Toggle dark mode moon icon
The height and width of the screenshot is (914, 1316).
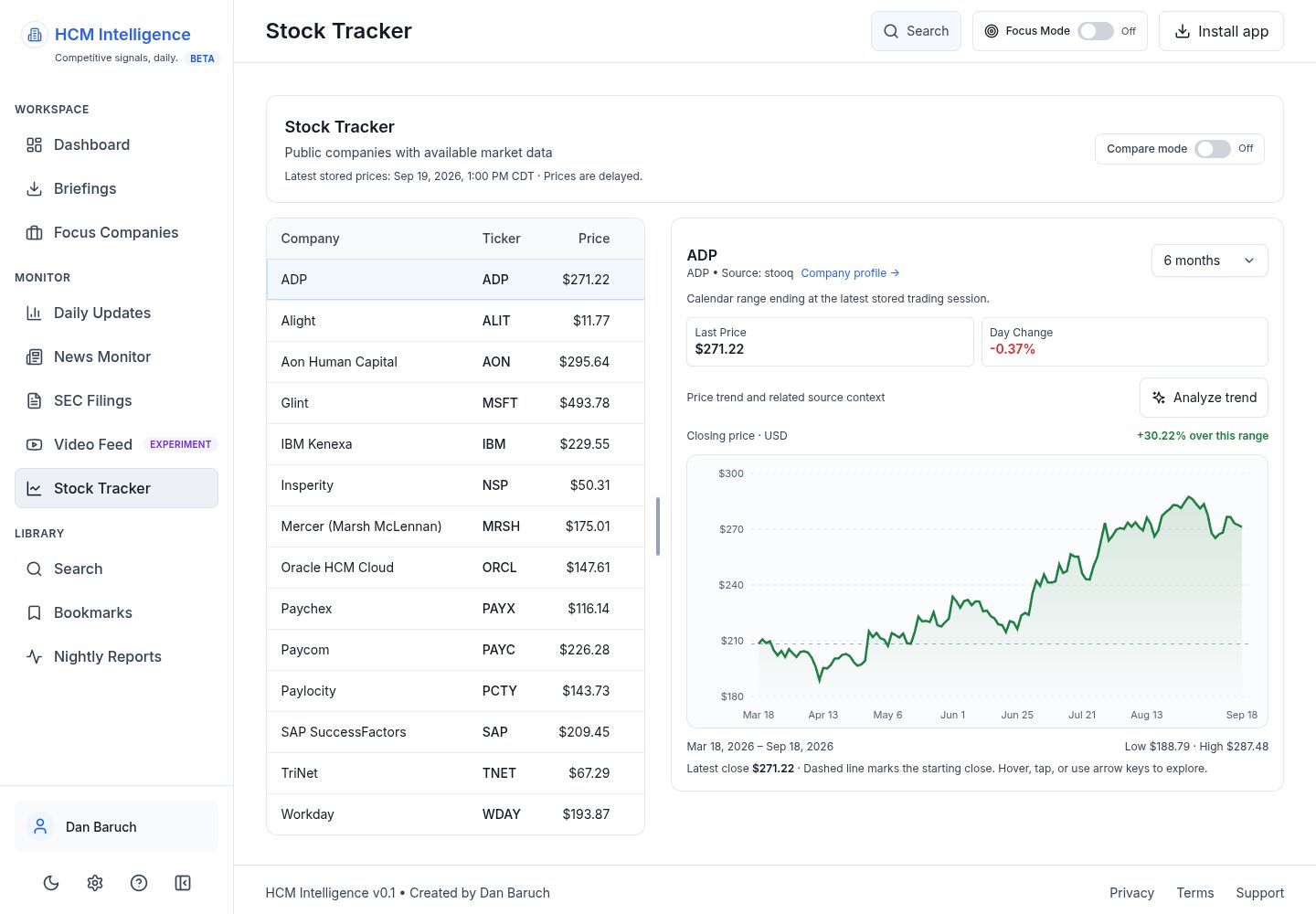pos(51,883)
